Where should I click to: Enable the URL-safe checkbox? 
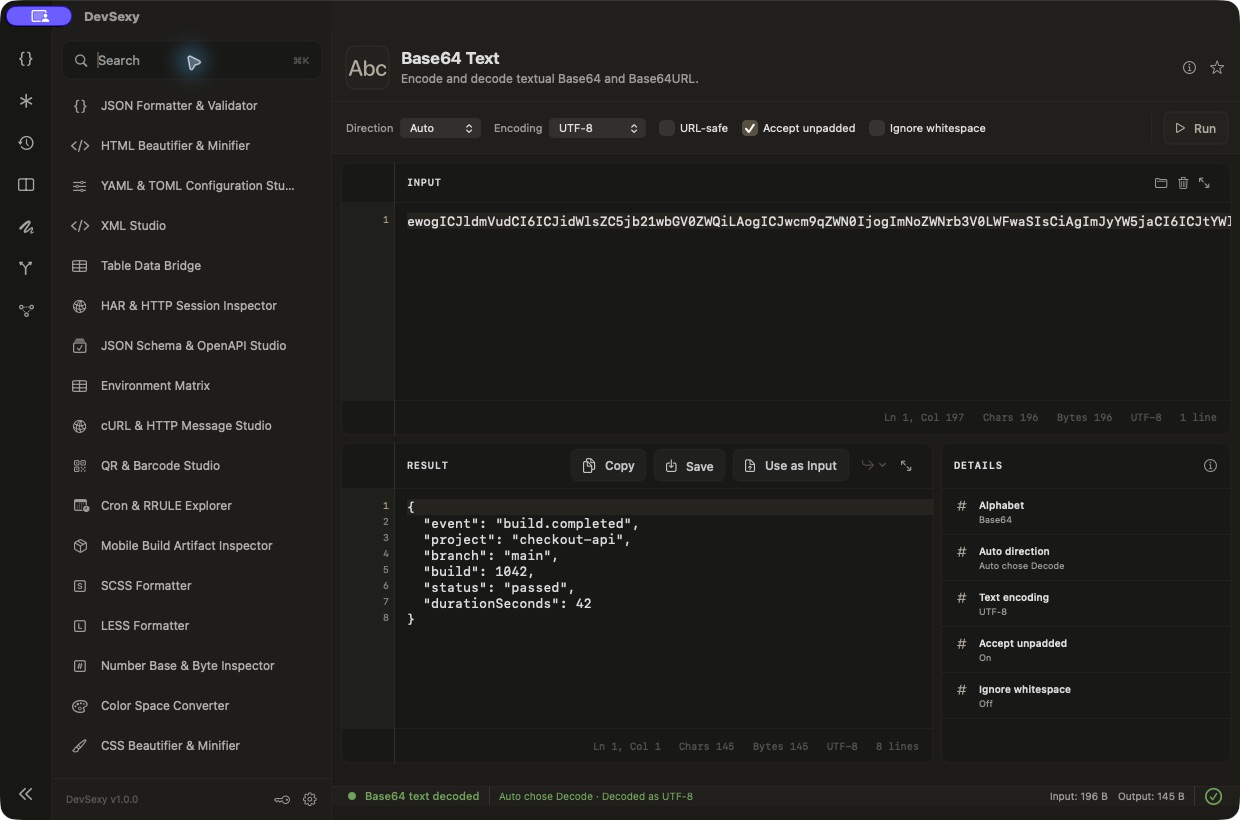click(667, 128)
